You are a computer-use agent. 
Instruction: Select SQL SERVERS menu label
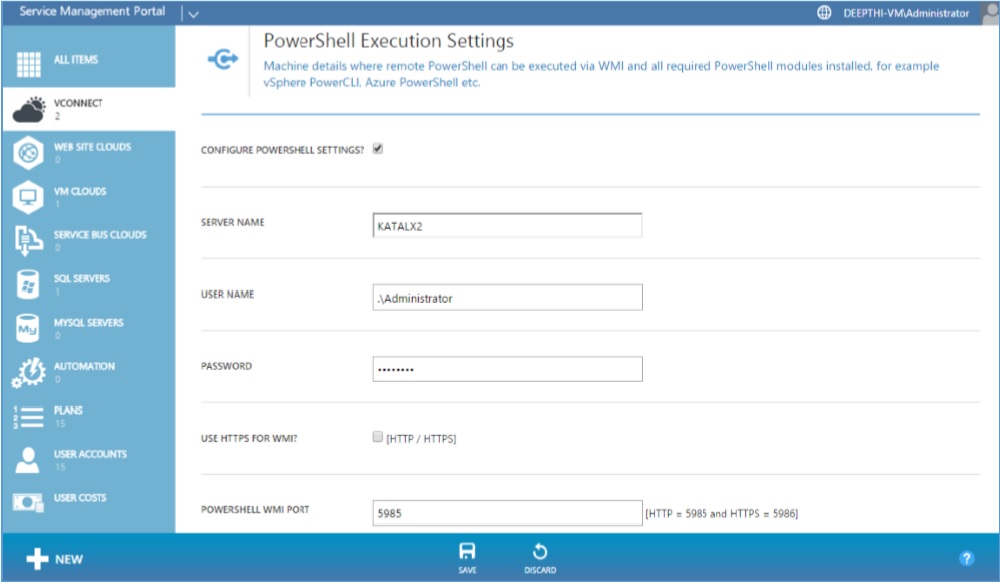82,278
